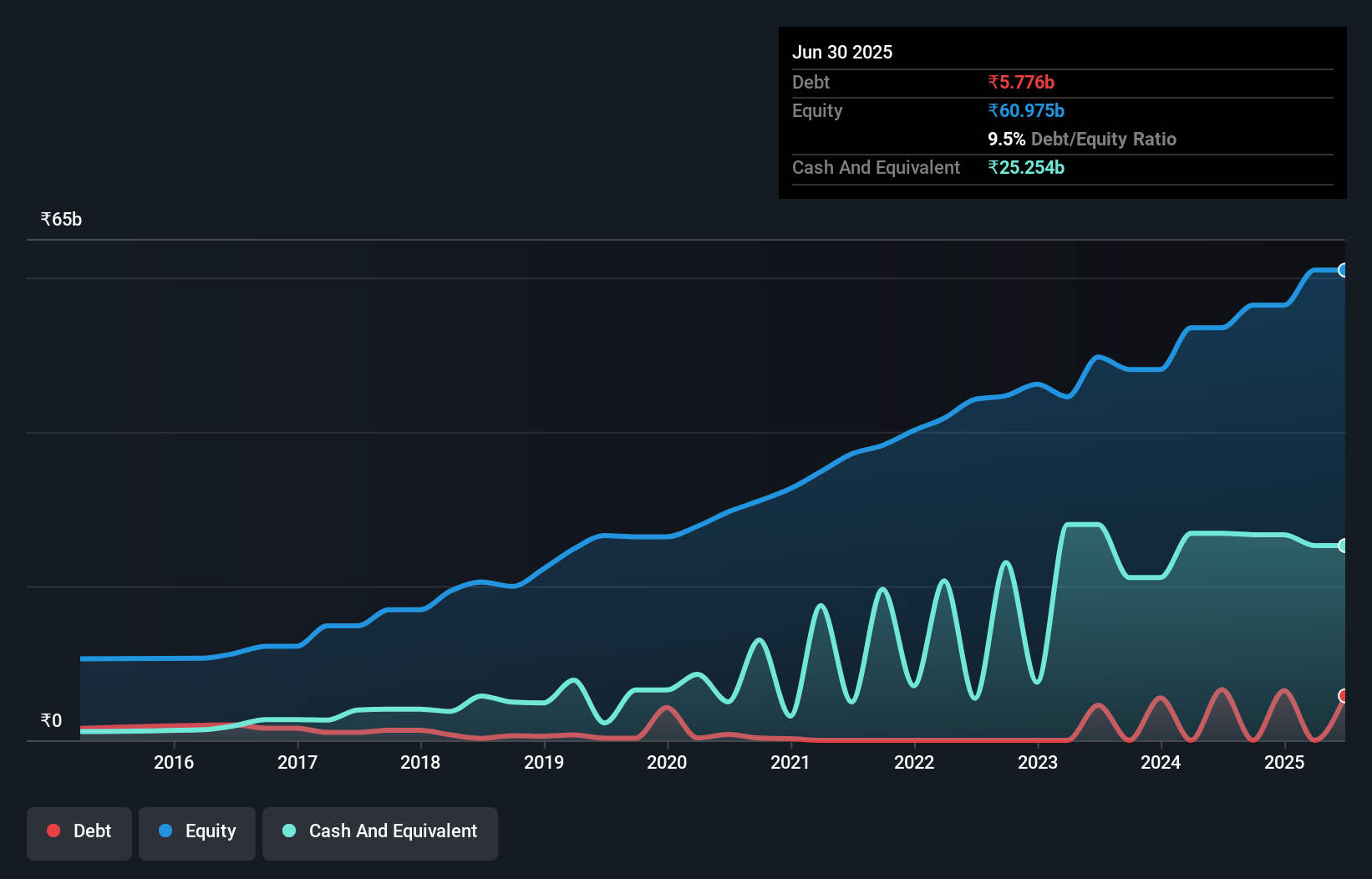The width and height of the screenshot is (1372, 879).
Task: Select the red Debt endpoint marker on the chart
Action: pos(1343,696)
